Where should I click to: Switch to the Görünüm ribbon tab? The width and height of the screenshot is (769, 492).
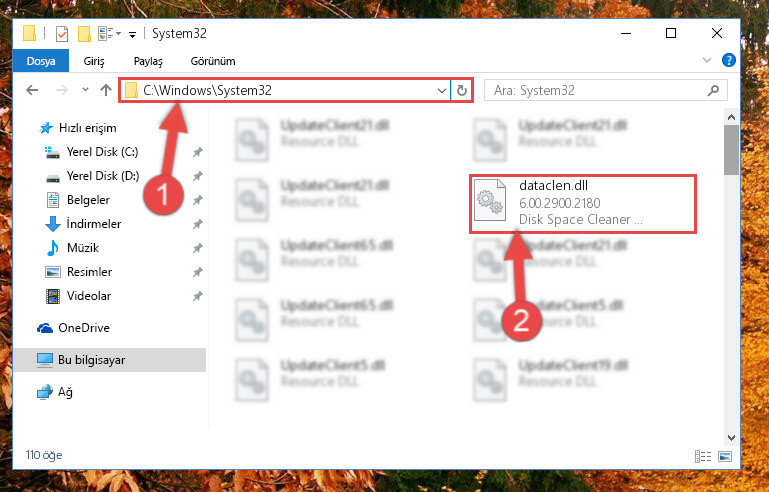(213, 61)
